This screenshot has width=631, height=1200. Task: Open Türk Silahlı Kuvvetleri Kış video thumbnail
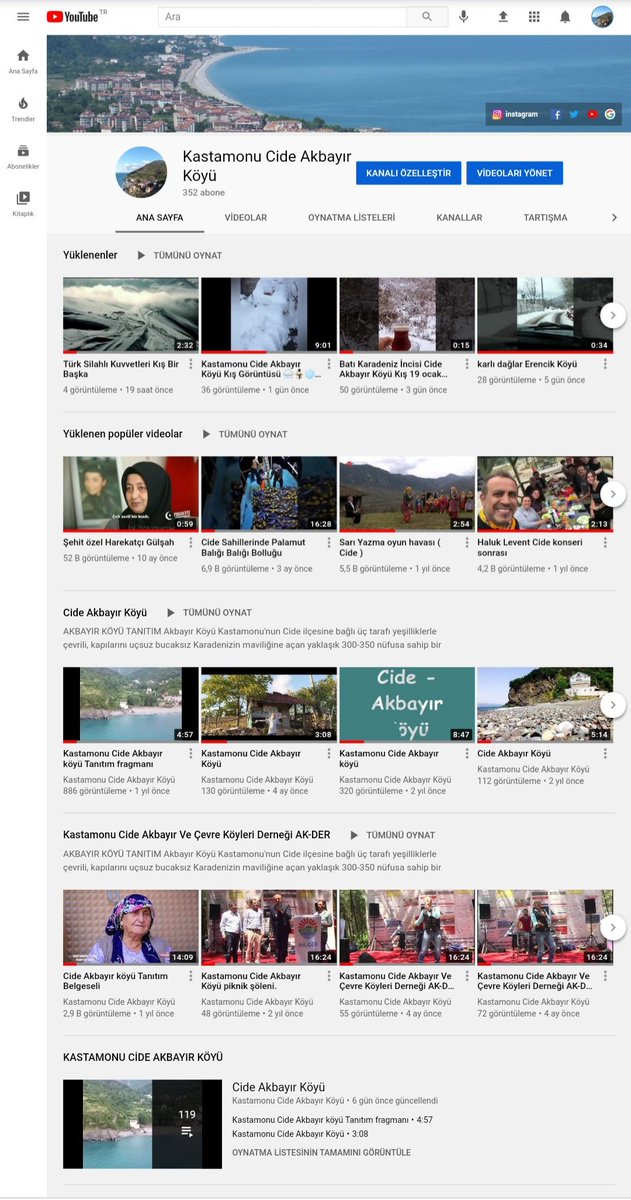(x=131, y=315)
